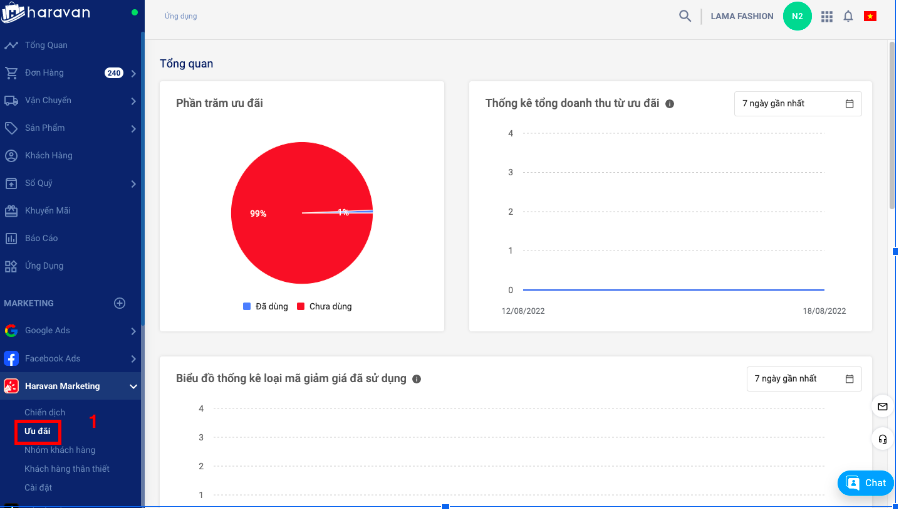The width and height of the screenshot is (898, 509).
Task: Toggle Đã dùng legend blue swatch
Action: pyautogui.click(x=247, y=306)
